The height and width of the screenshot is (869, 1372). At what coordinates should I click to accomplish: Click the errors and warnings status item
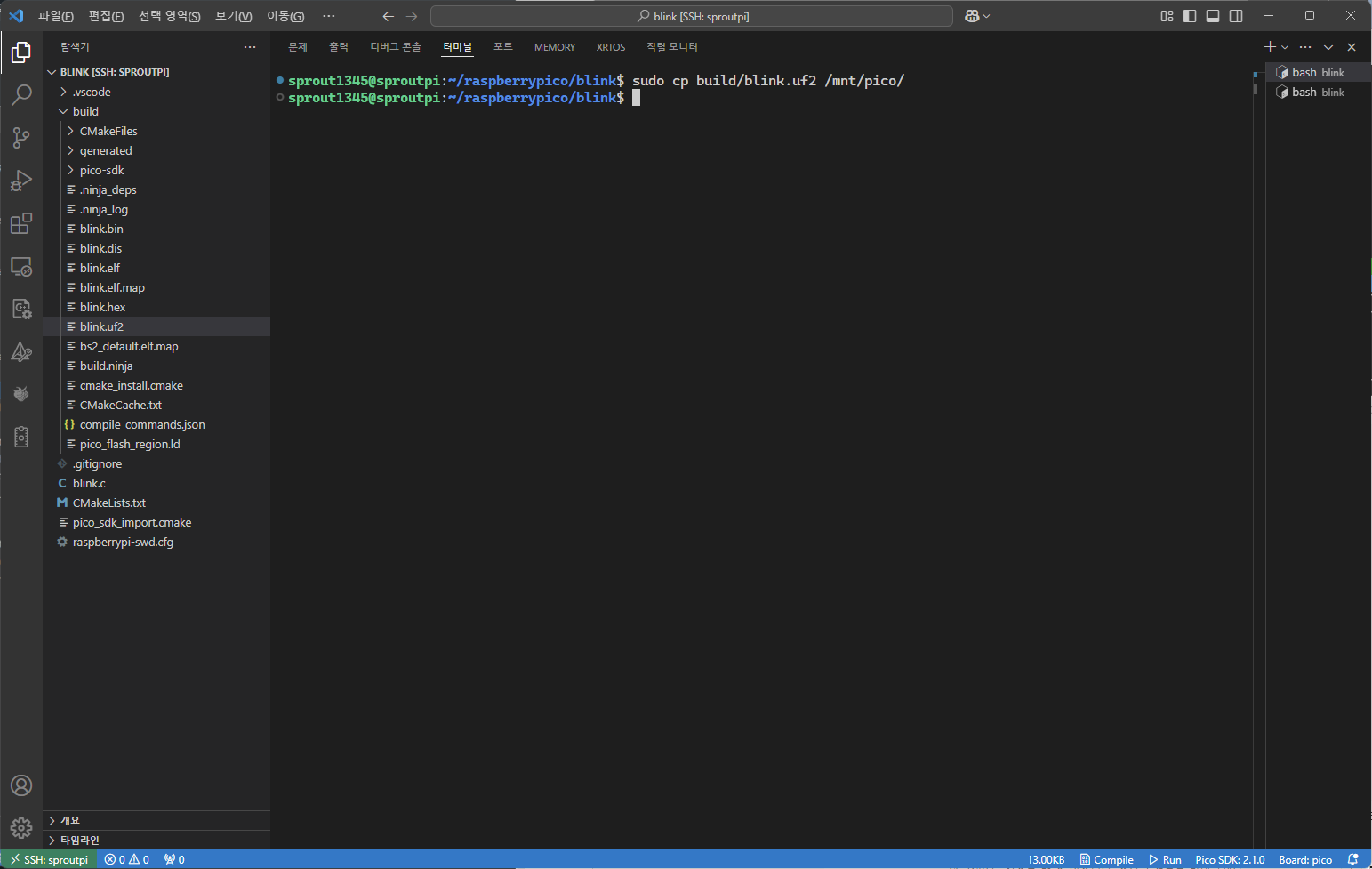pos(126,859)
